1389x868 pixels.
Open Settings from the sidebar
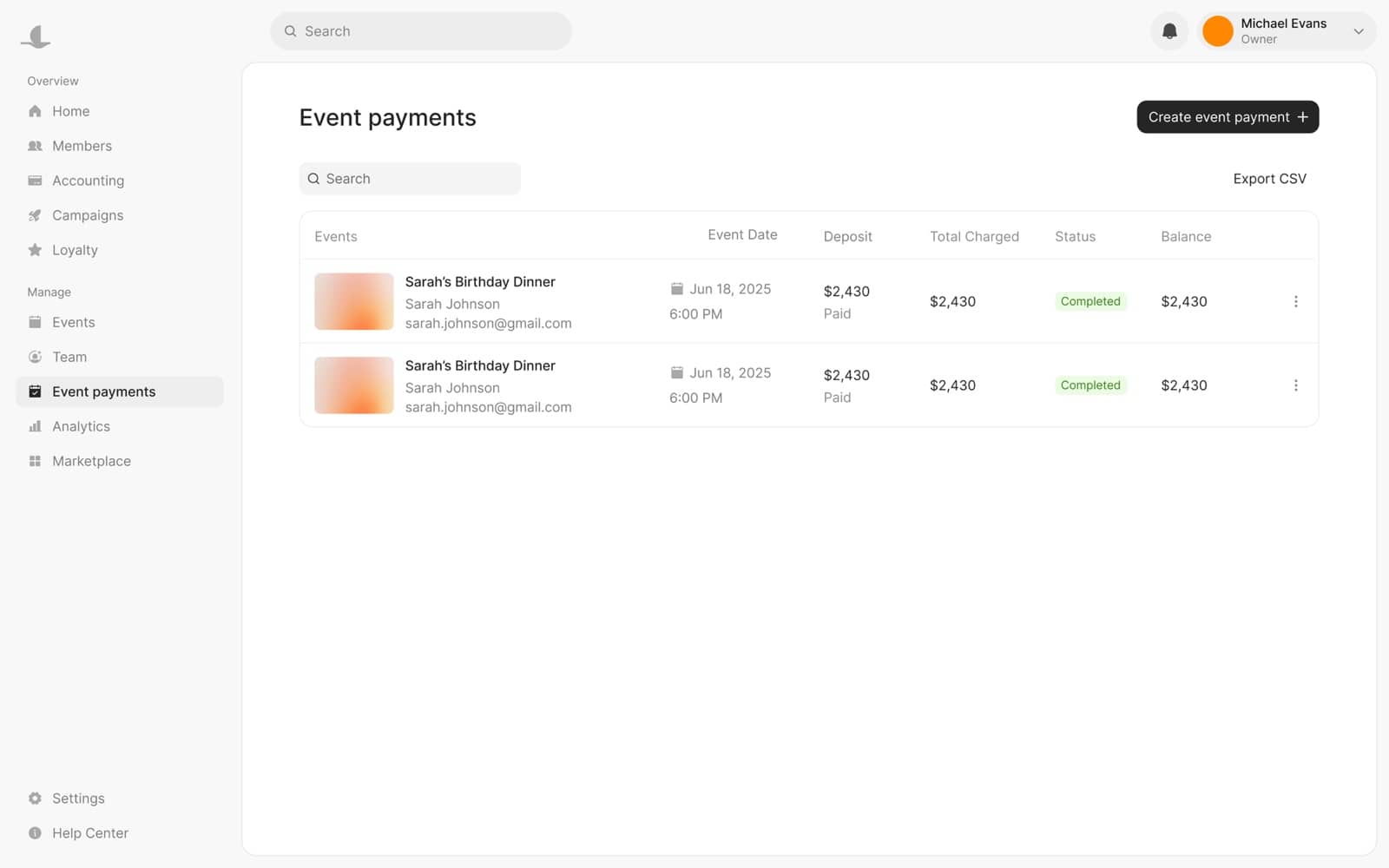[120, 799]
